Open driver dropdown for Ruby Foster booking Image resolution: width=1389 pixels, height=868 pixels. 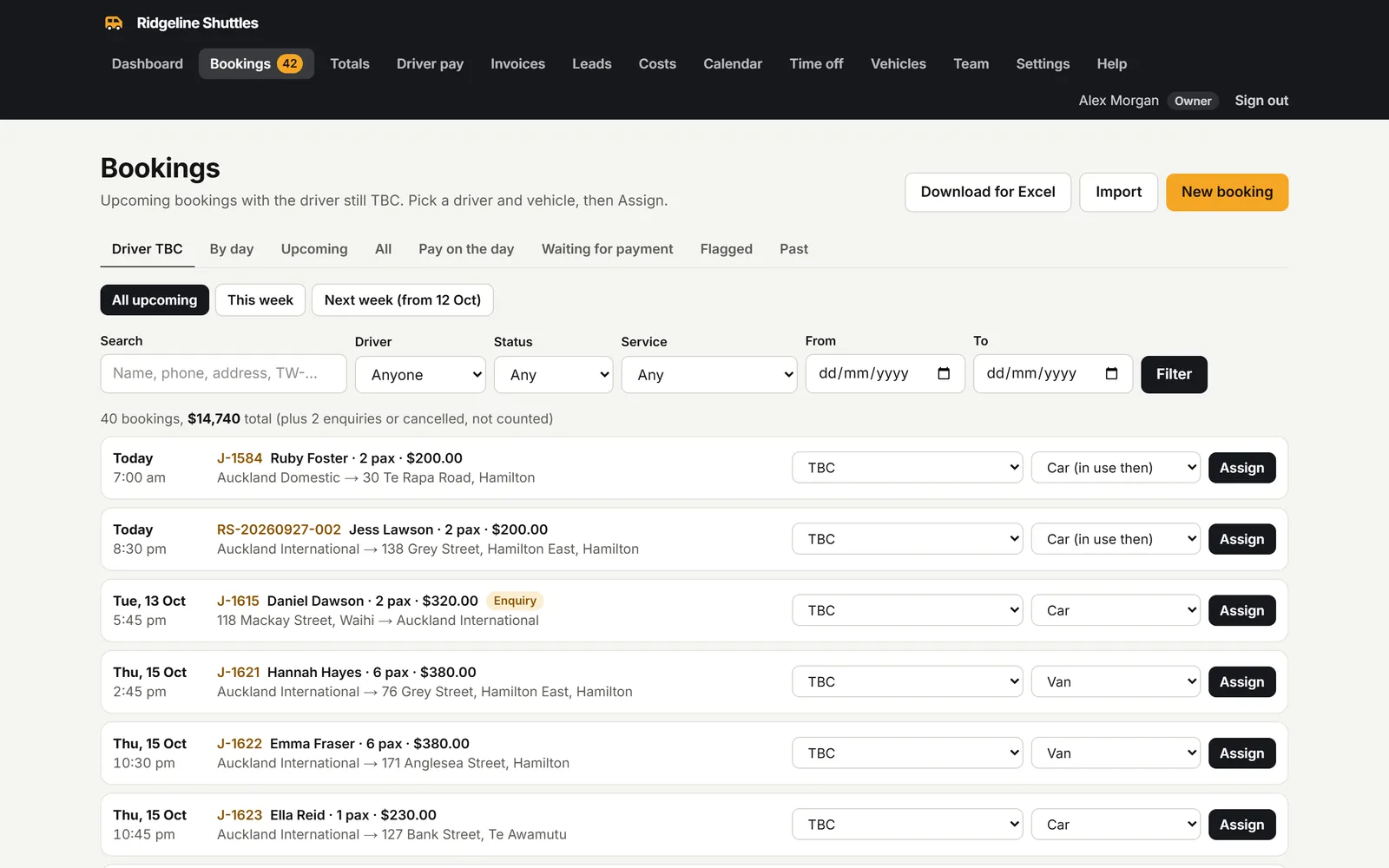[x=907, y=468]
